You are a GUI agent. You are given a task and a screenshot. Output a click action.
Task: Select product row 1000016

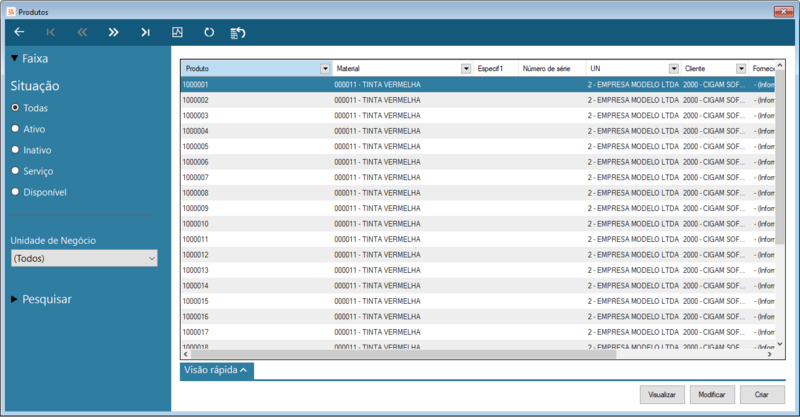[478, 316]
